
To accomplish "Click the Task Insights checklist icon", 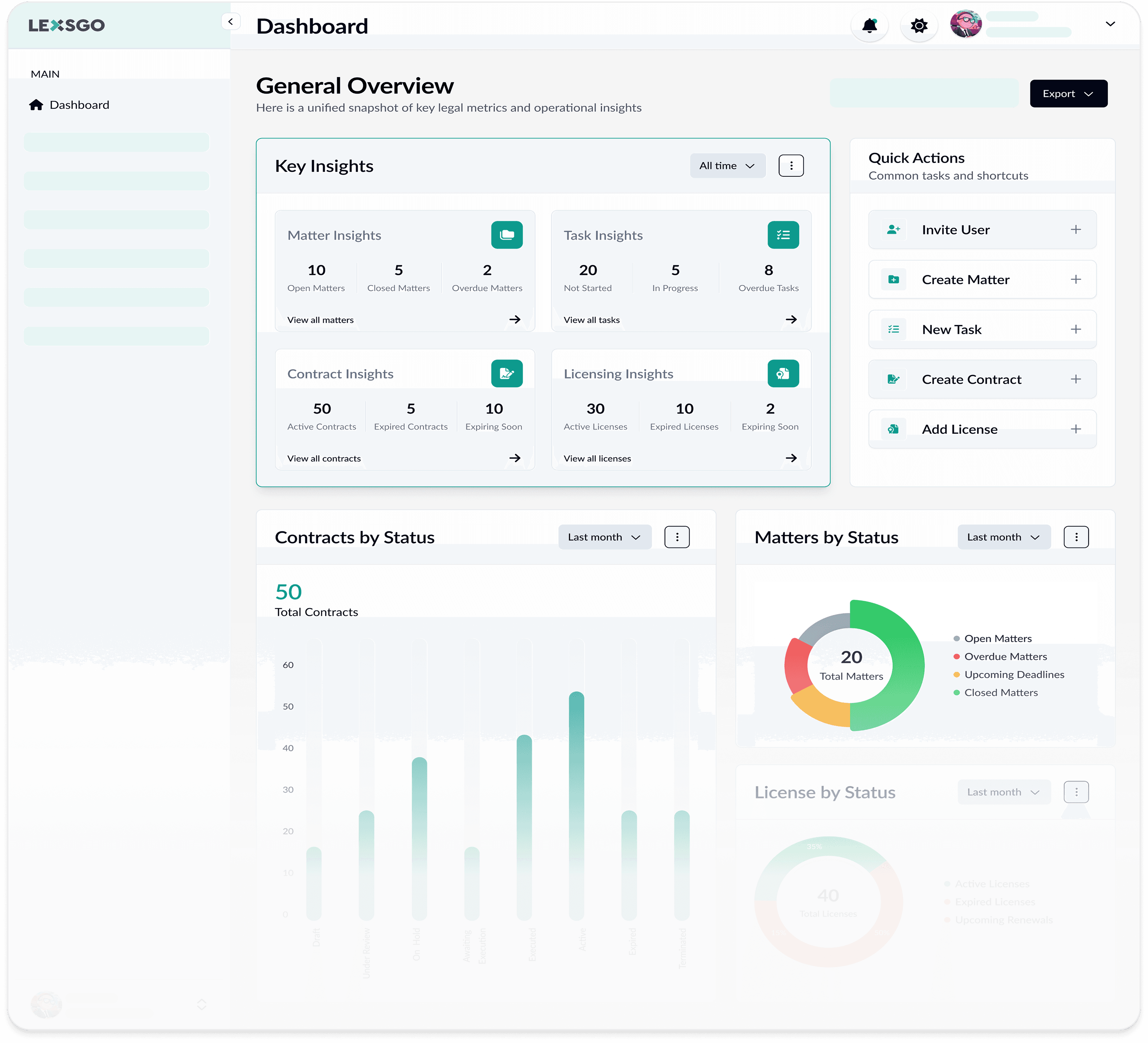I will click(784, 235).
